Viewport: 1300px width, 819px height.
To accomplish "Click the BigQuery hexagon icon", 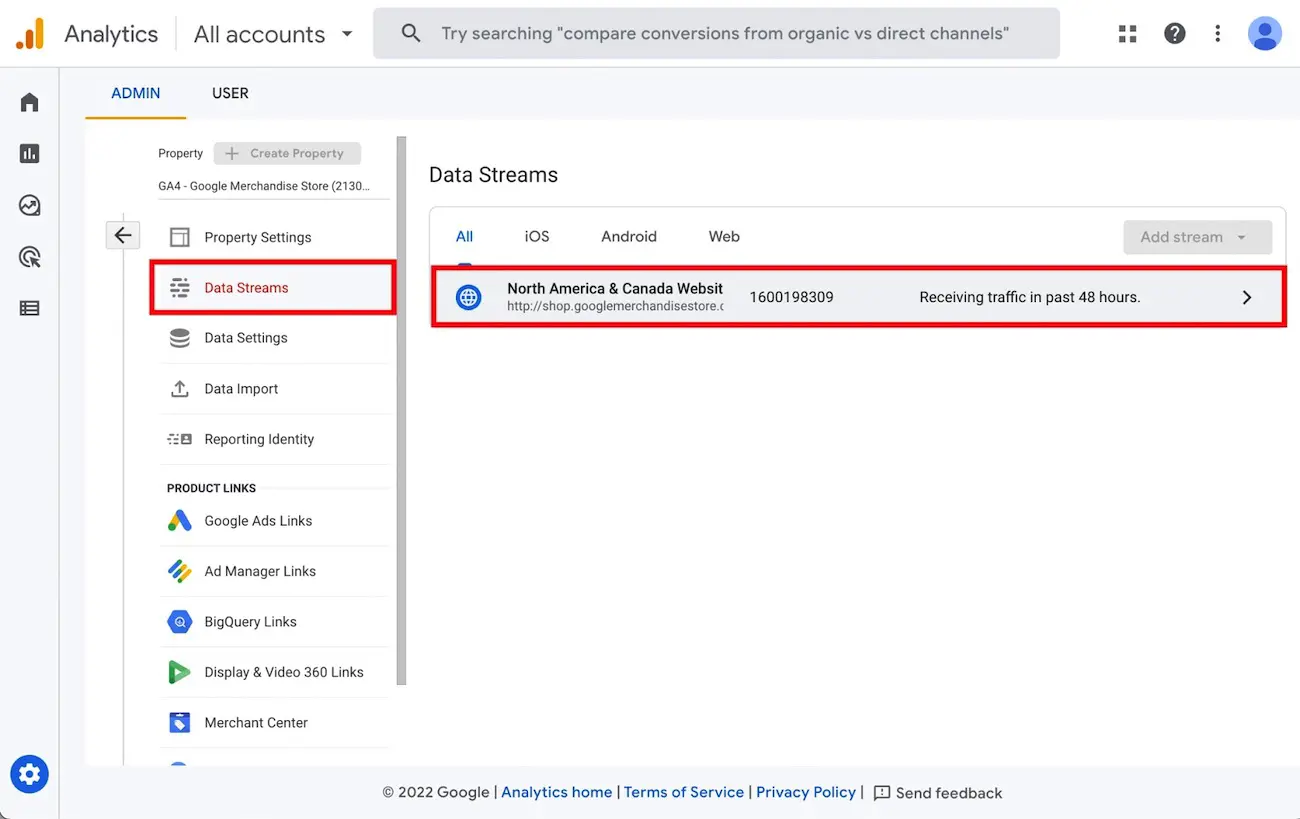I will tap(180, 622).
